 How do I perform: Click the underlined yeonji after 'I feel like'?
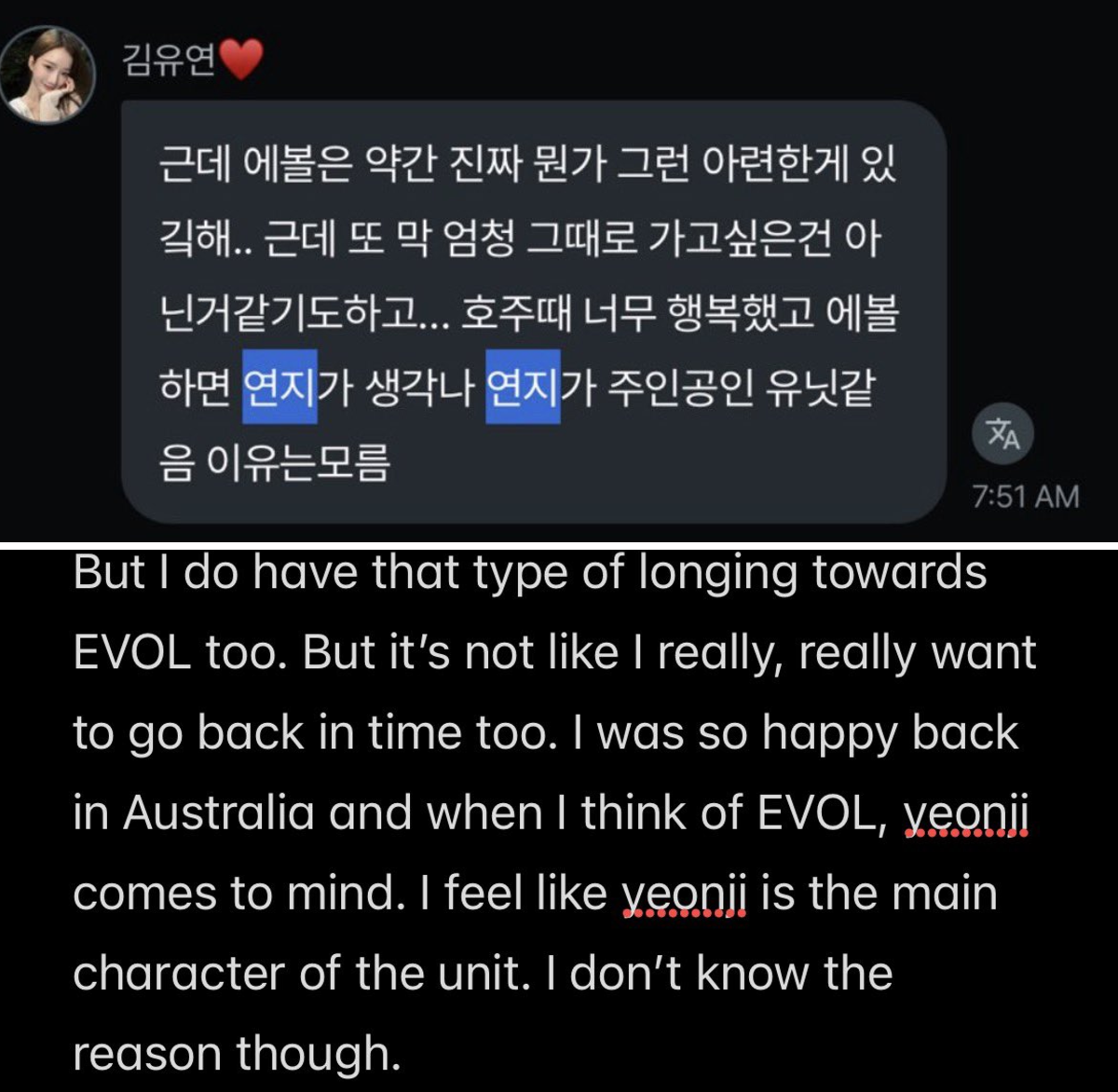click(684, 895)
